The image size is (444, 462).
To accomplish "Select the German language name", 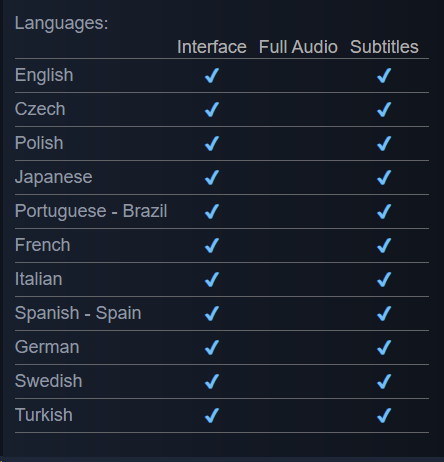I will 47,347.
